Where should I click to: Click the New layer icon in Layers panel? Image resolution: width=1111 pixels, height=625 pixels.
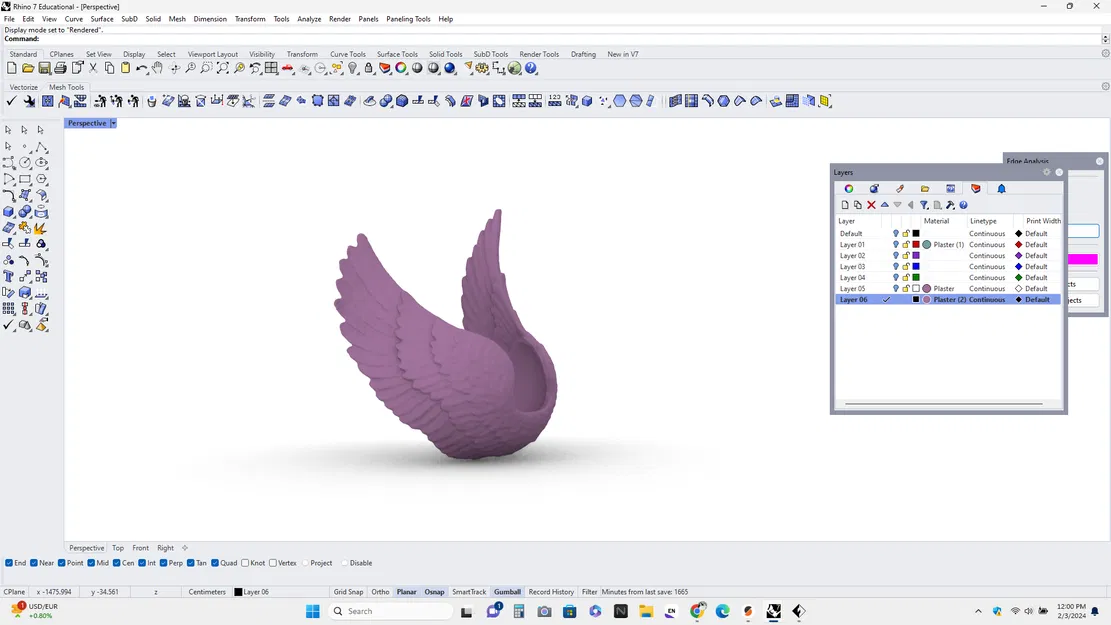click(845, 205)
